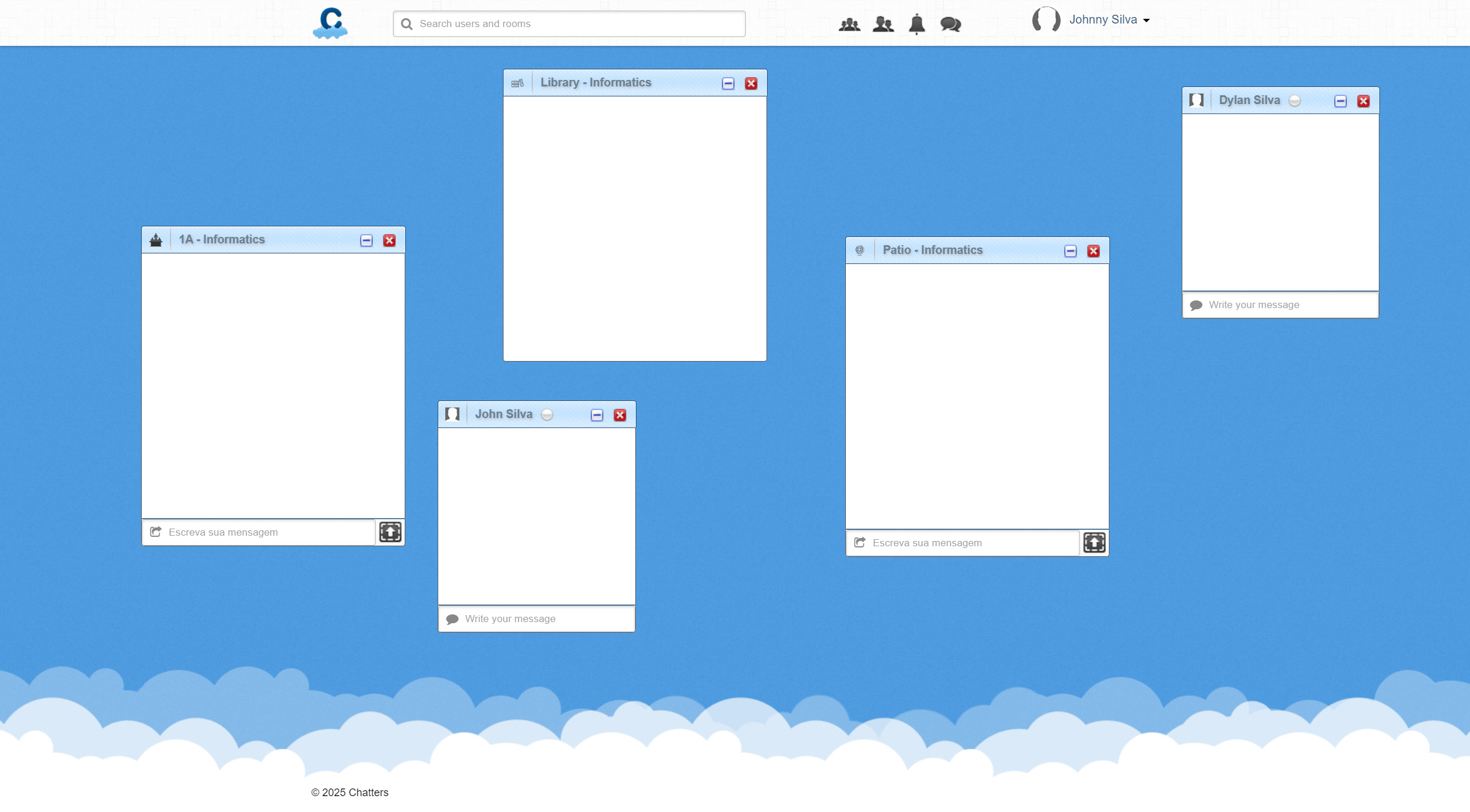Open the notifications bell
This screenshot has height=812, width=1470.
click(x=916, y=24)
